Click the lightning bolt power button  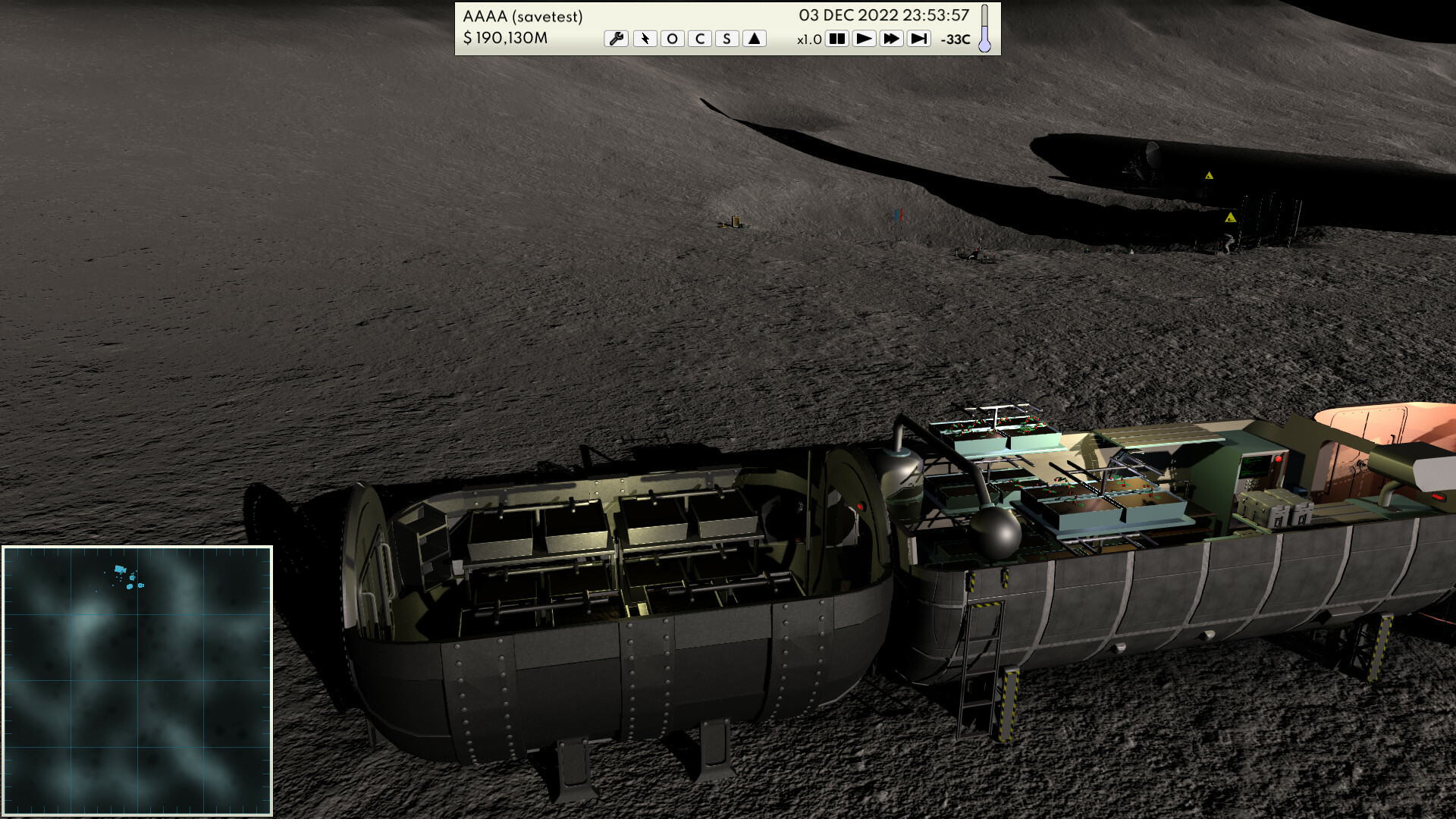pos(645,39)
